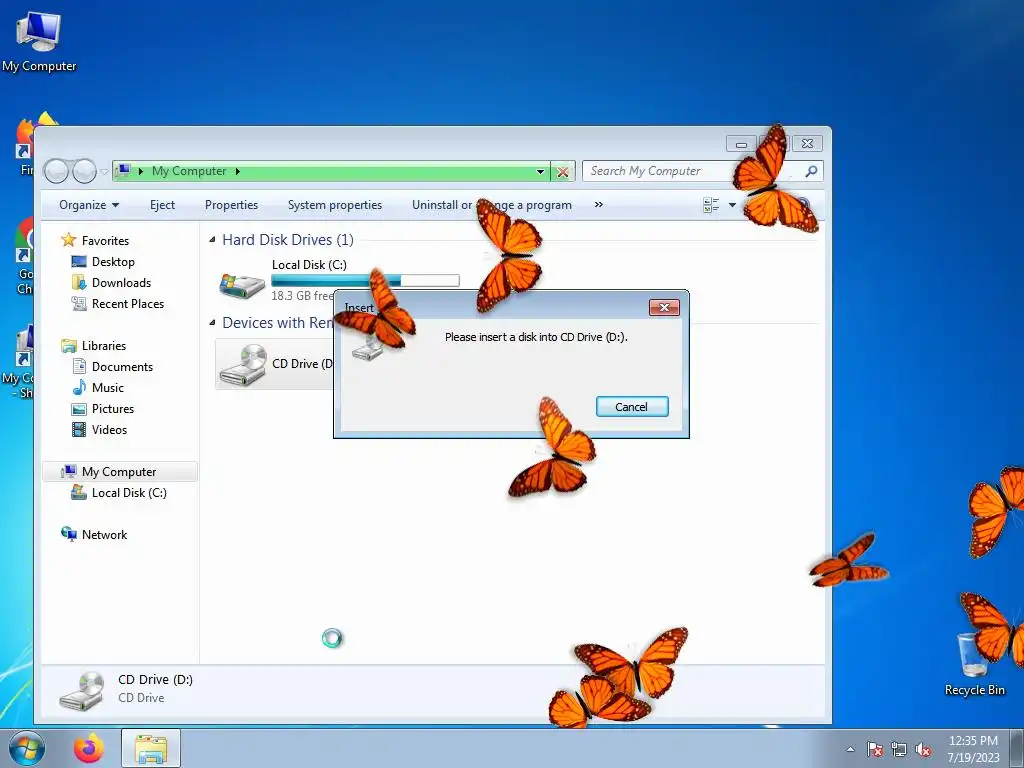Viewport: 1024px width, 768px height.
Task: Select Favorites in the navigation pane
Action: [x=104, y=240]
